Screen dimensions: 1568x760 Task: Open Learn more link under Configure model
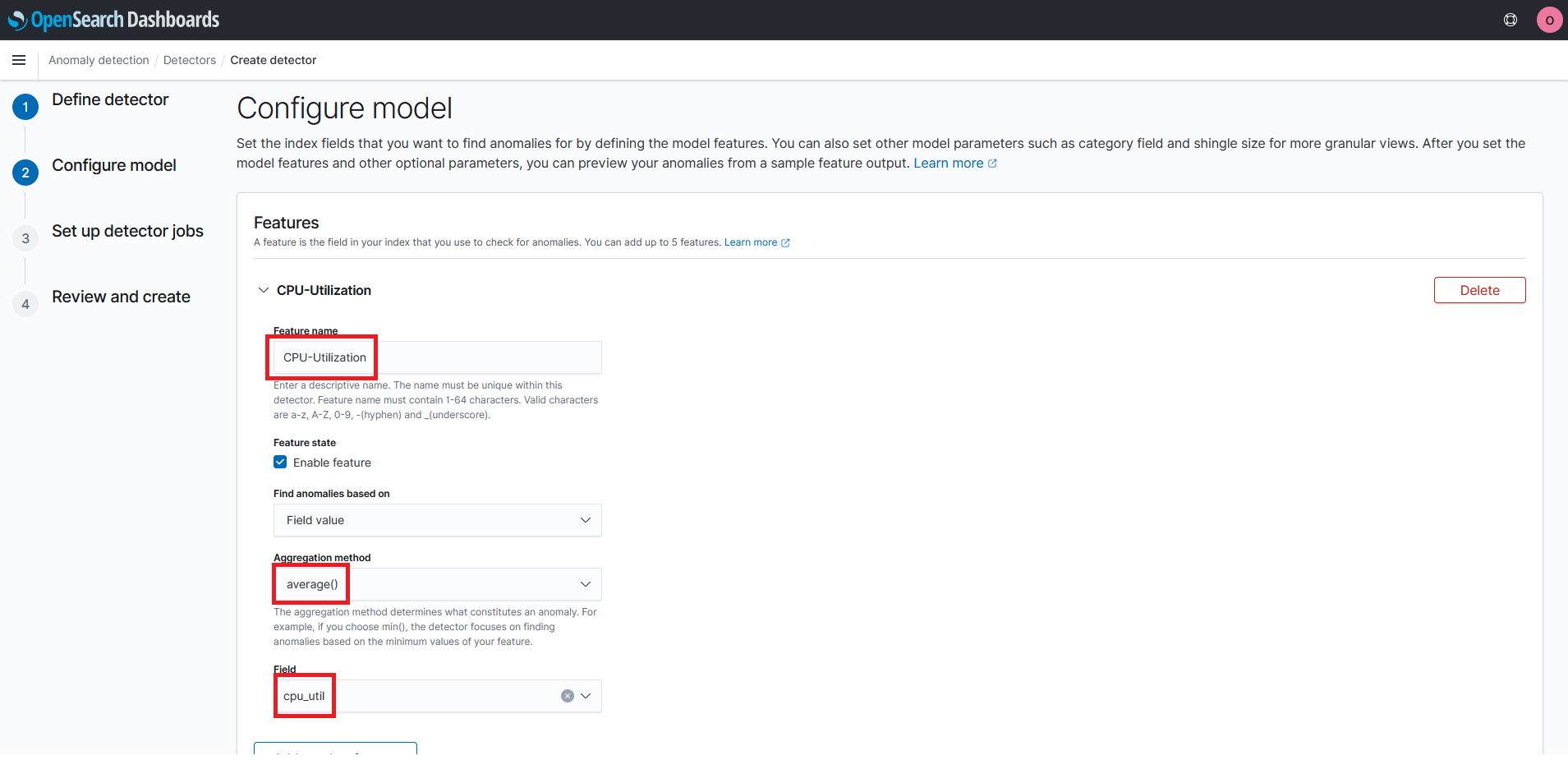tap(955, 163)
